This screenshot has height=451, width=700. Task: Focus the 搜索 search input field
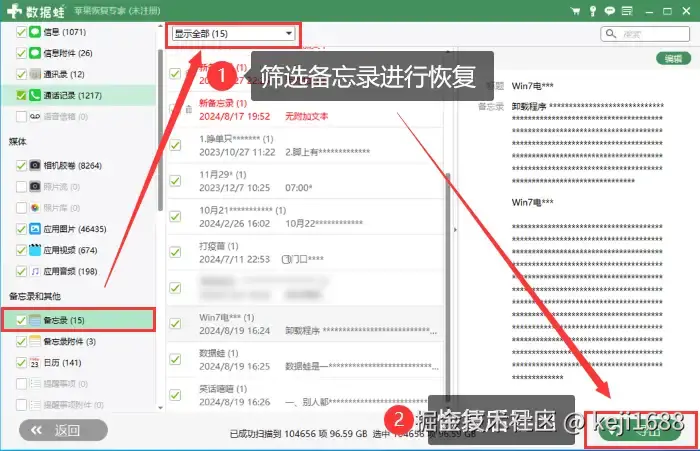coord(645,34)
